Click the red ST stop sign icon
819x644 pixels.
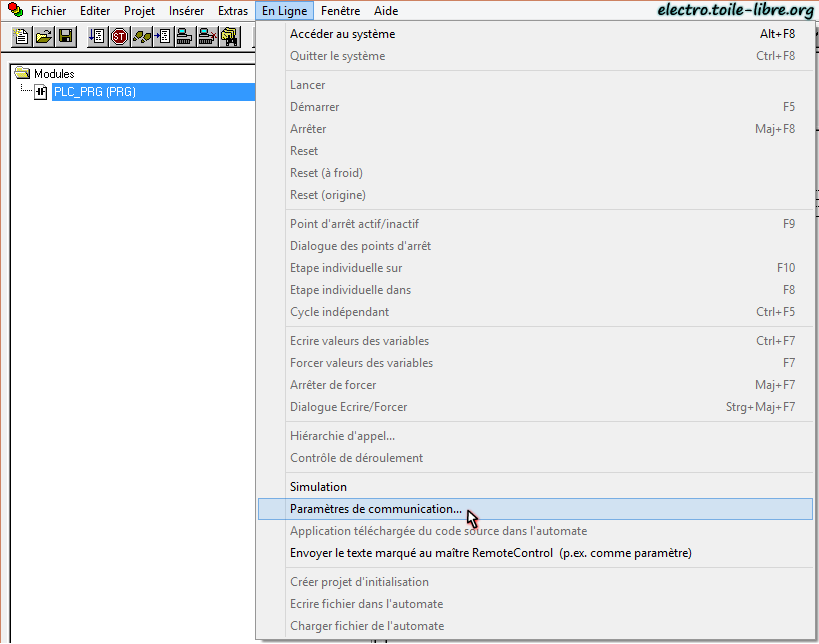coord(120,37)
